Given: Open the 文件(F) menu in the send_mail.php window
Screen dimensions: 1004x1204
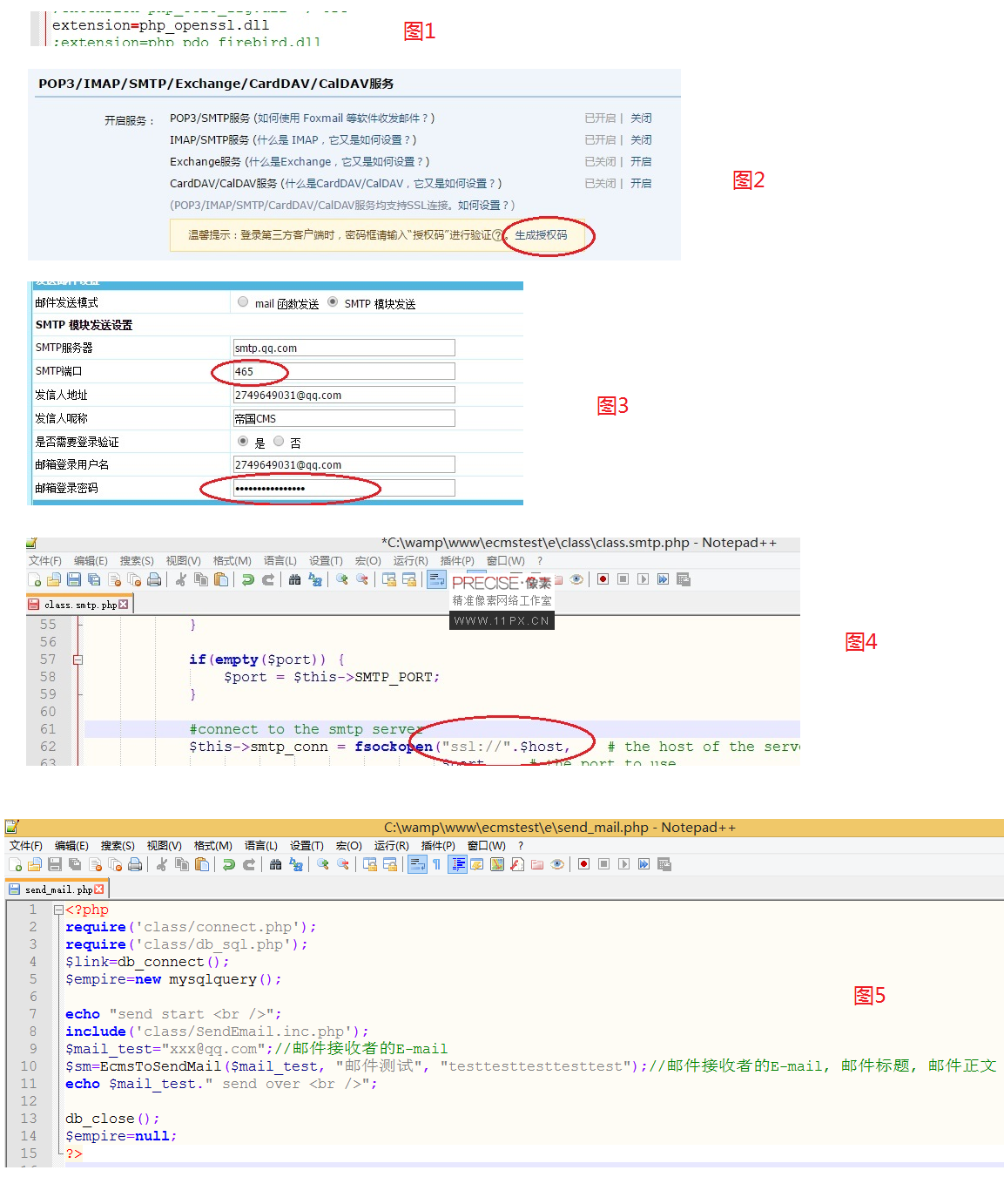Looking at the screenshot, I should [25, 846].
